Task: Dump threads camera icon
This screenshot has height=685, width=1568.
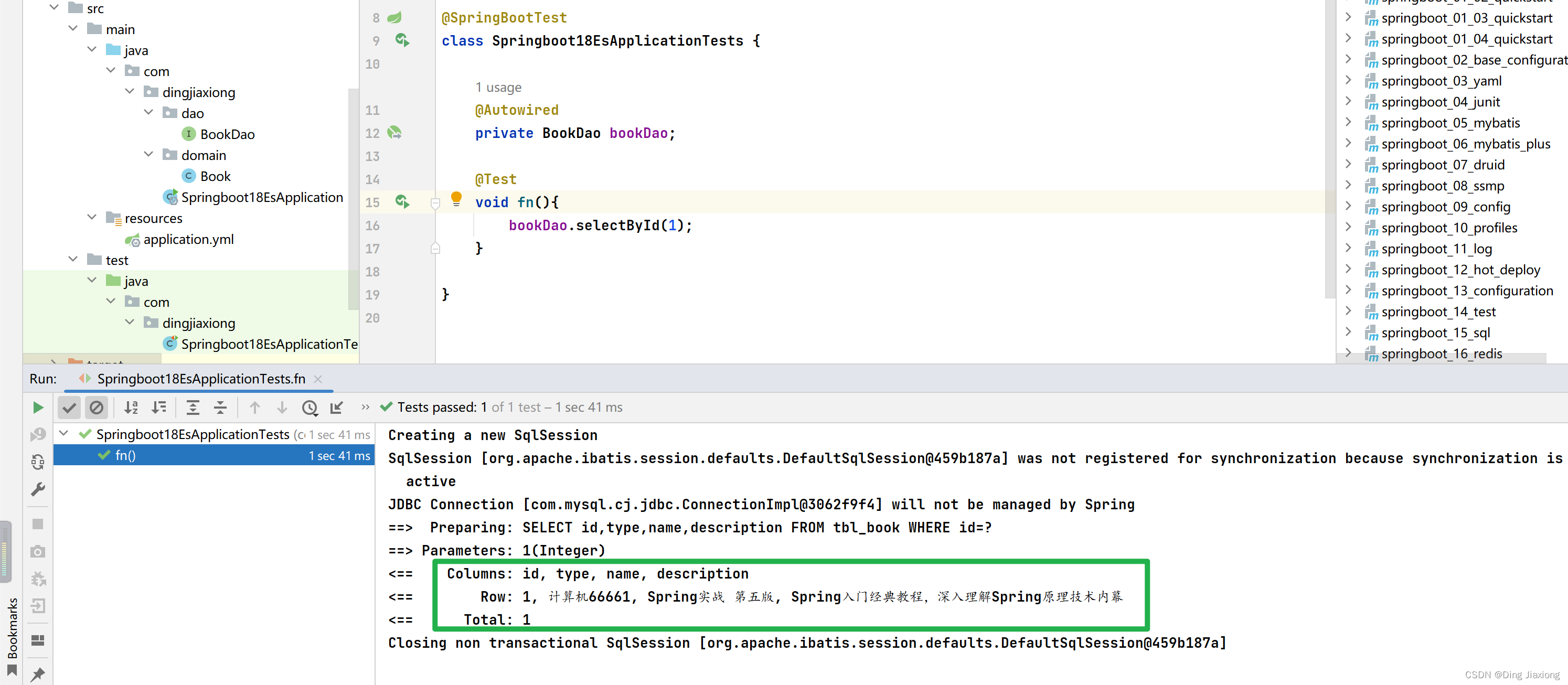Action: [x=38, y=552]
